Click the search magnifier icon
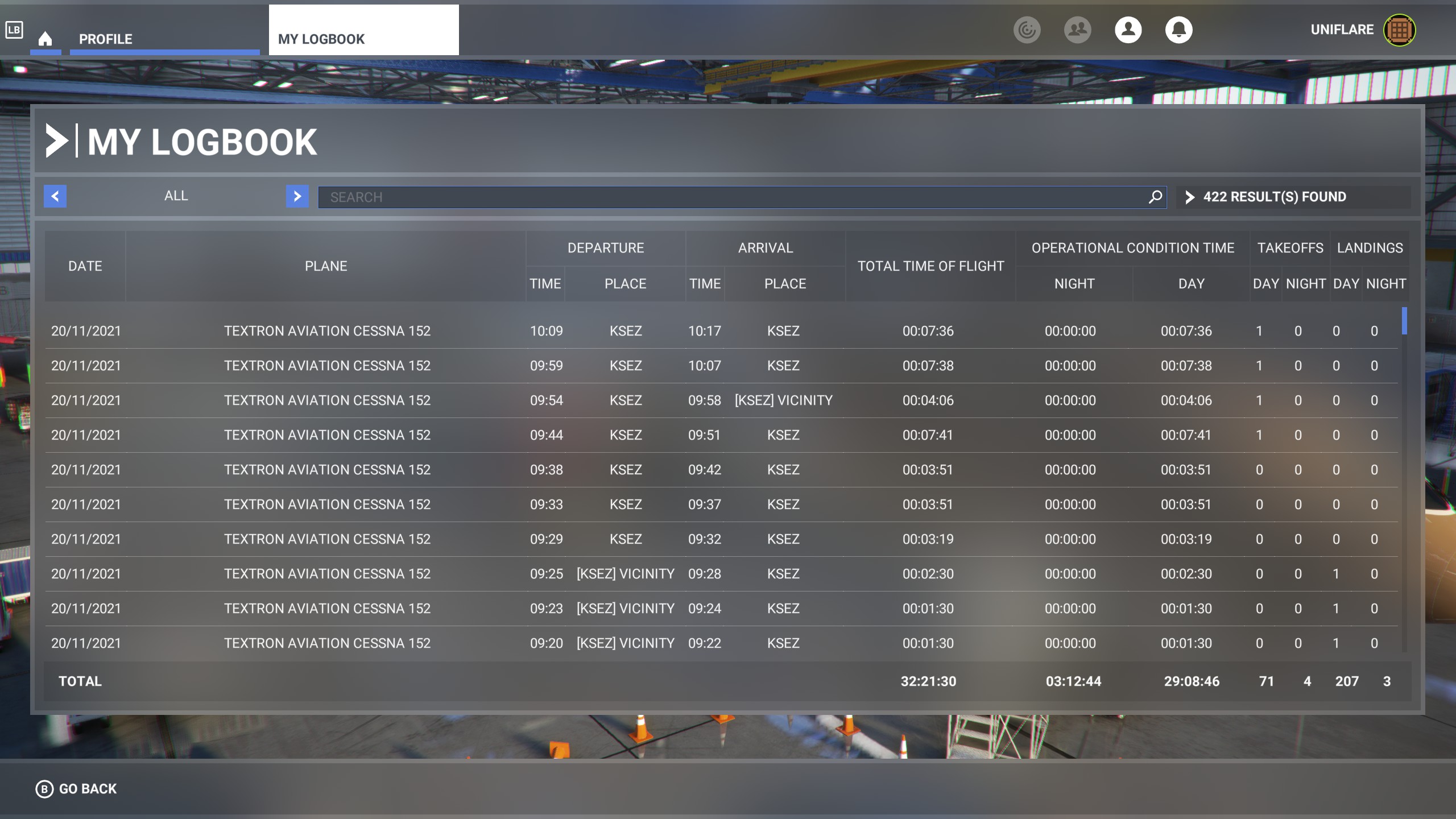Image resolution: width=1456 pixels, height=819 pixels. (x=1155, y=197)
